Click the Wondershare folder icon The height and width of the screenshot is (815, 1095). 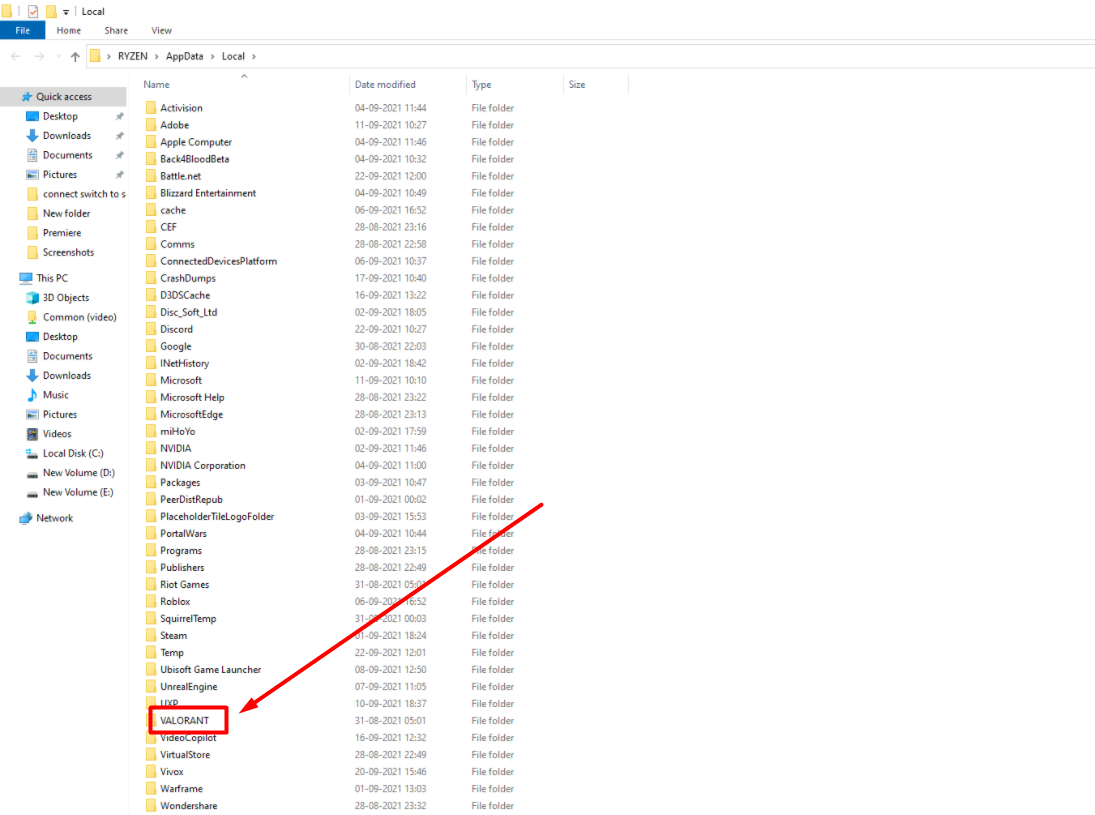tap(151, 806)
